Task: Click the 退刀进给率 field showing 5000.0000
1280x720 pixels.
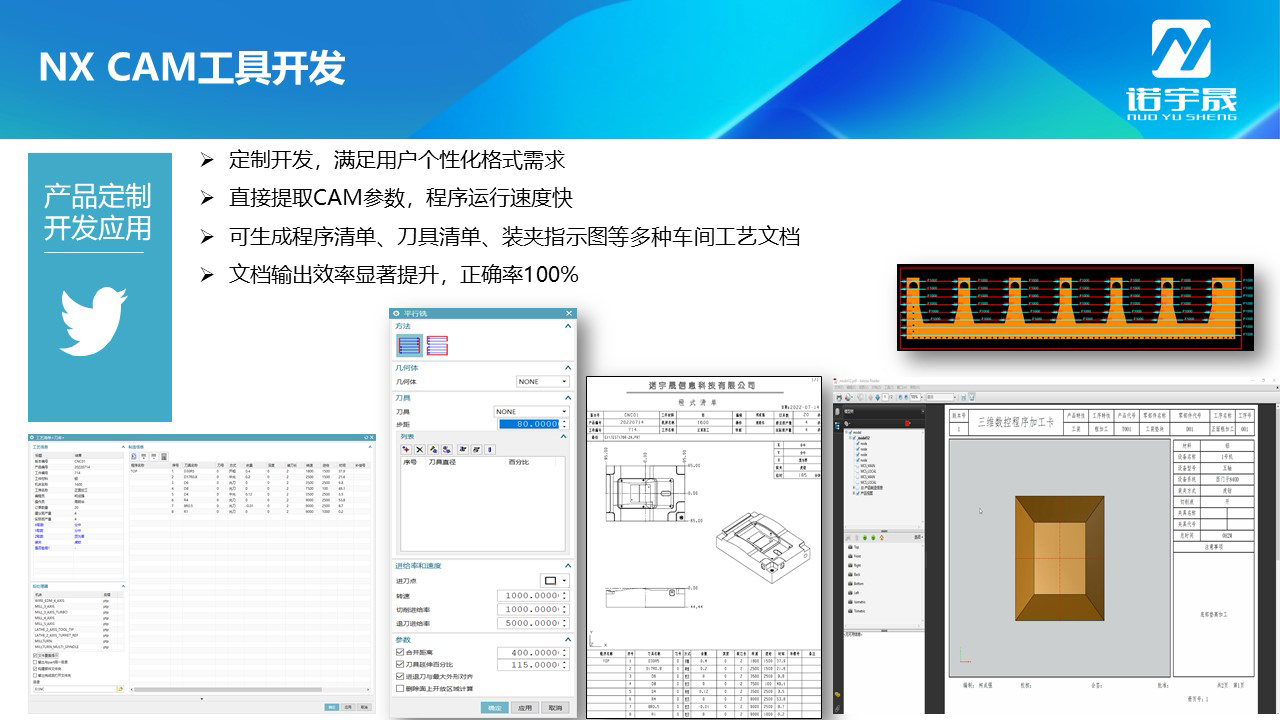Action: (x=533, y=623)
